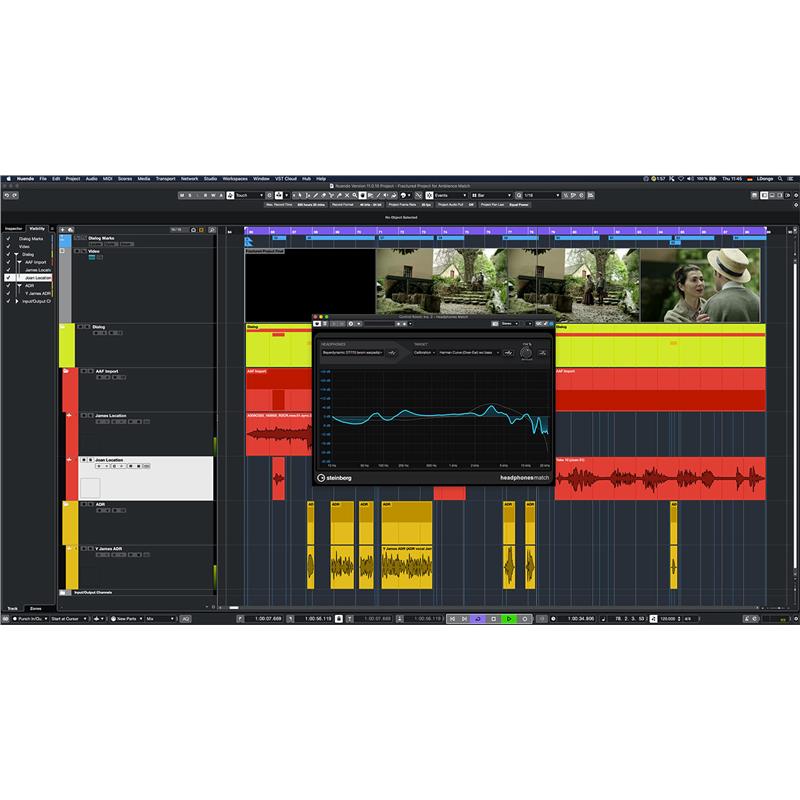Select the Glue tool
The image size is (800, 800).
point(339,195)
